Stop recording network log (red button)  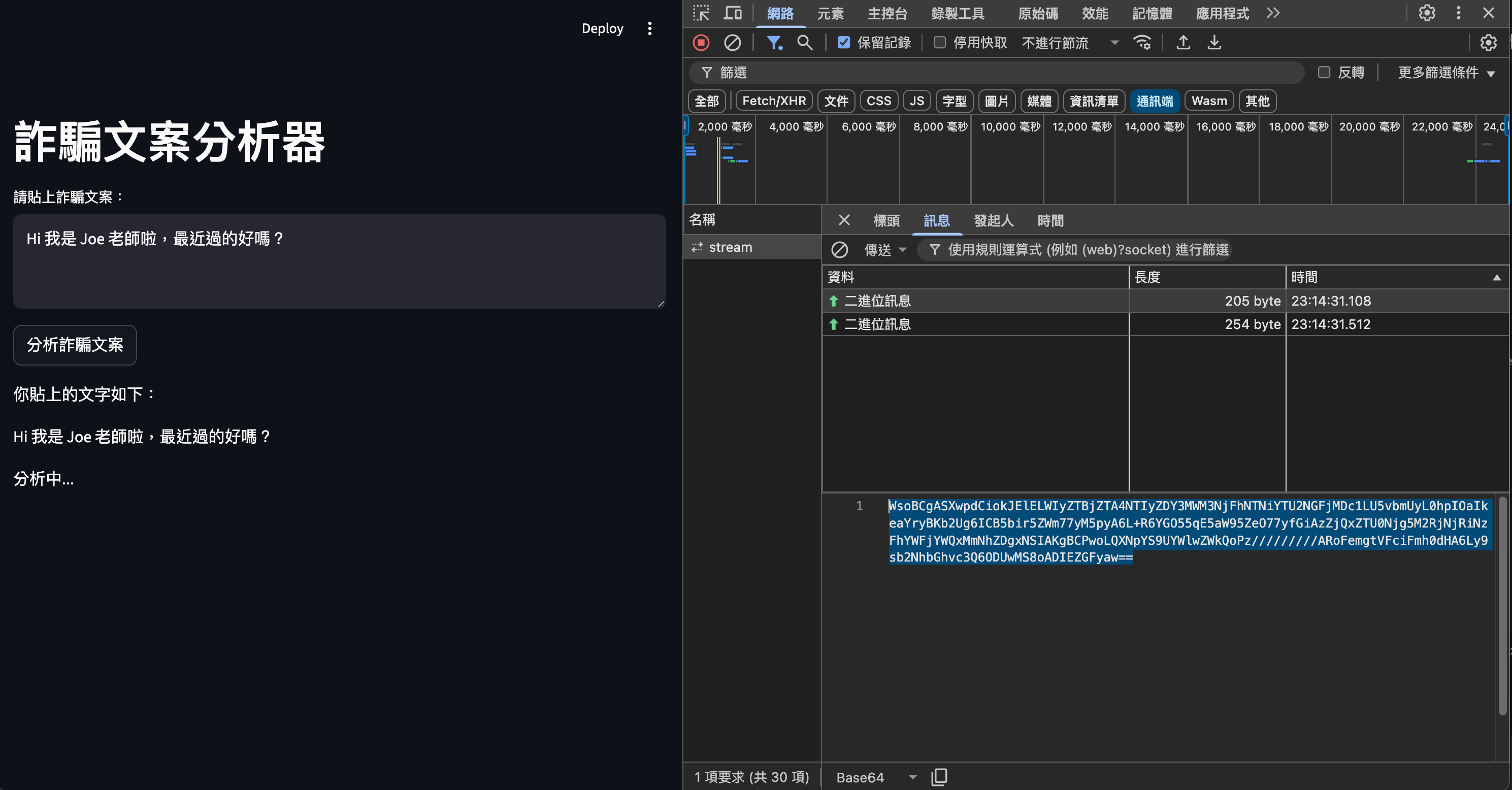(x=701, y=42)
